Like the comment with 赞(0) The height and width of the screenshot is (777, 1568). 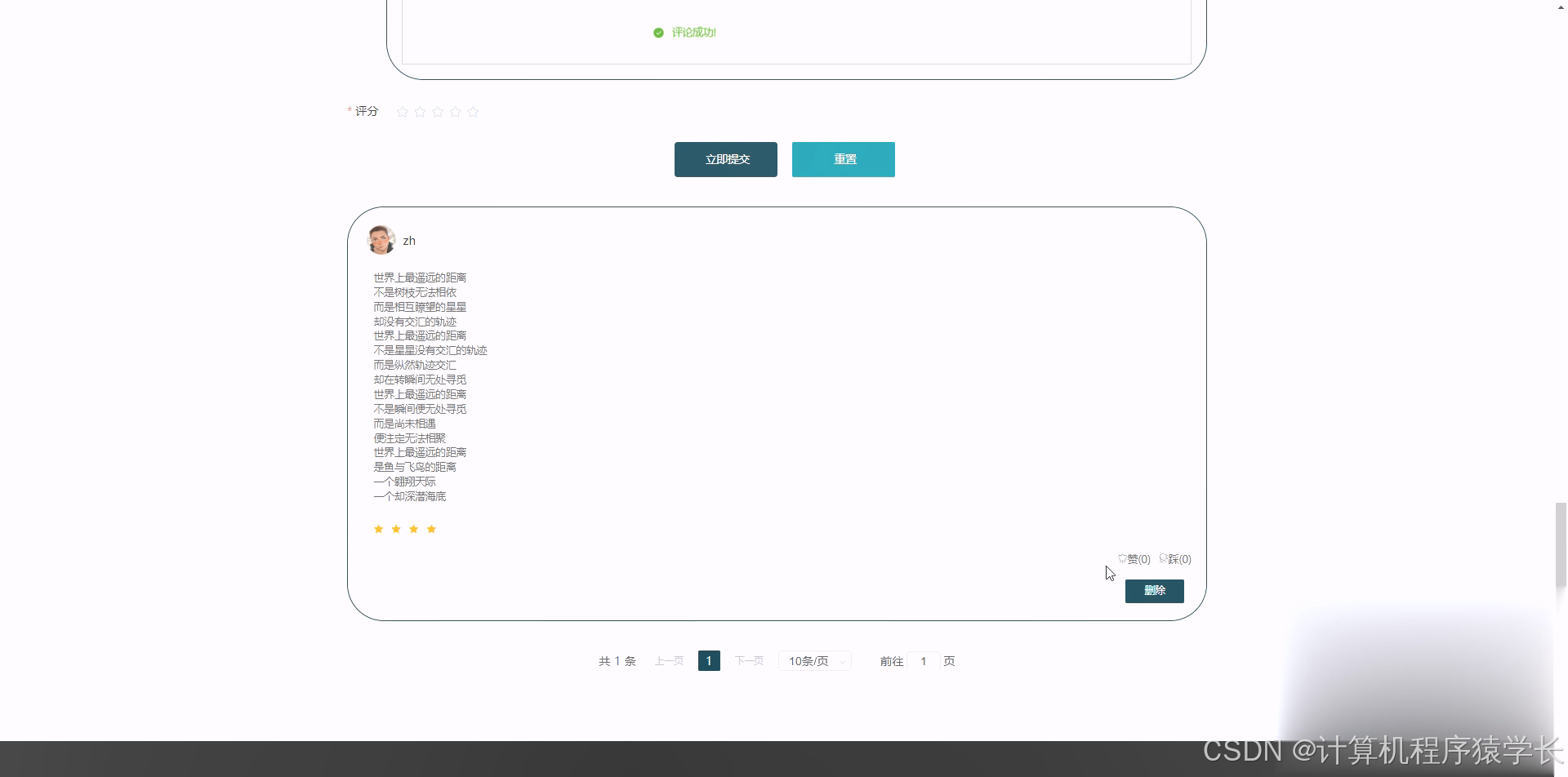[x=1134, y=559]
